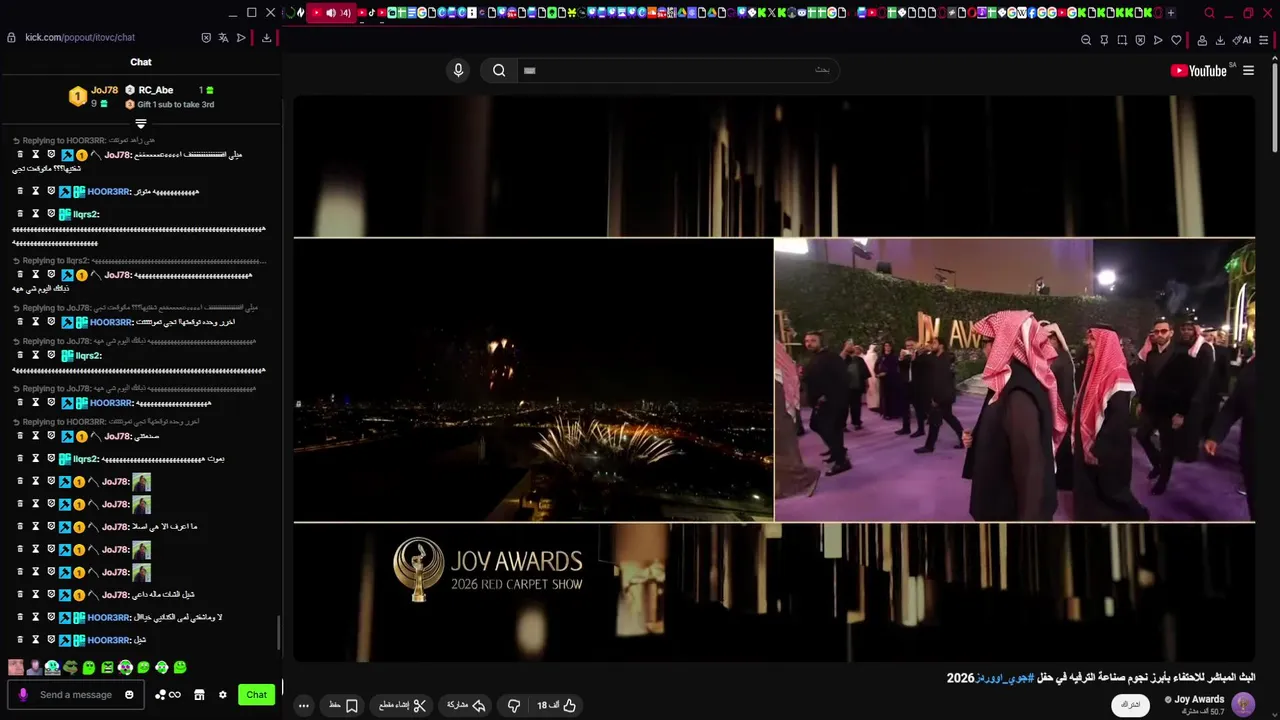Open the heart bookmarks icon in toolbar
This screenshot has height=720, width=1280.
[1176, 40]
